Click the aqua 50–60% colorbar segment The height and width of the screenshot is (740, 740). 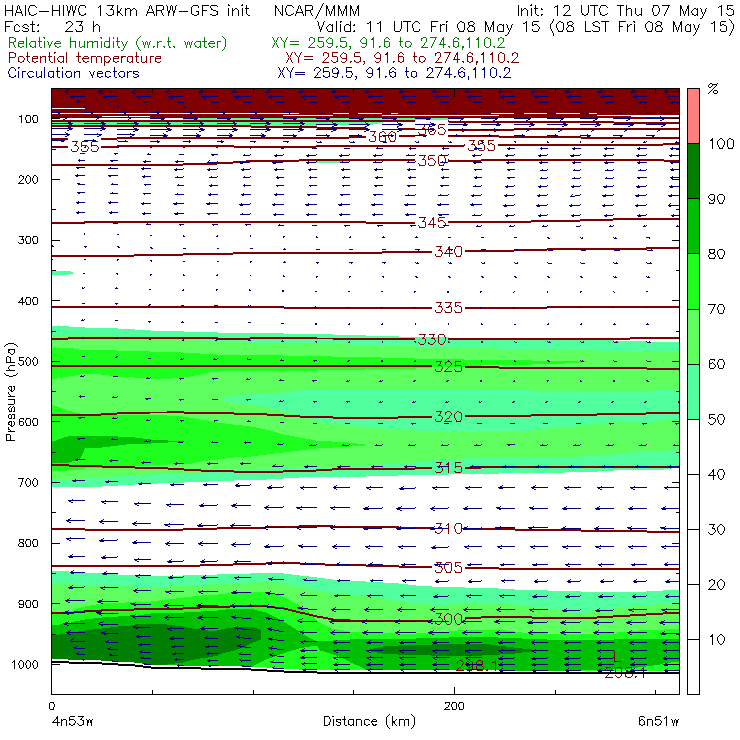(x=693, y=392)
